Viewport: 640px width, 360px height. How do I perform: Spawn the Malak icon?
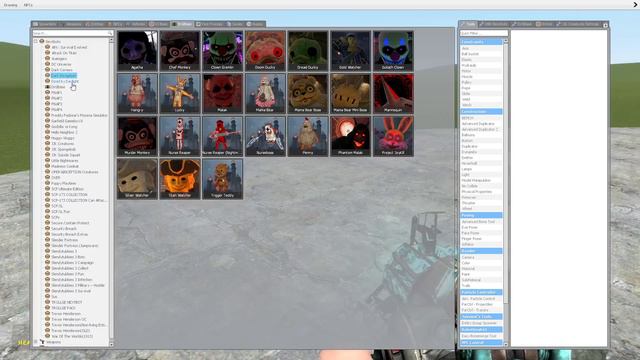point(222,93)
